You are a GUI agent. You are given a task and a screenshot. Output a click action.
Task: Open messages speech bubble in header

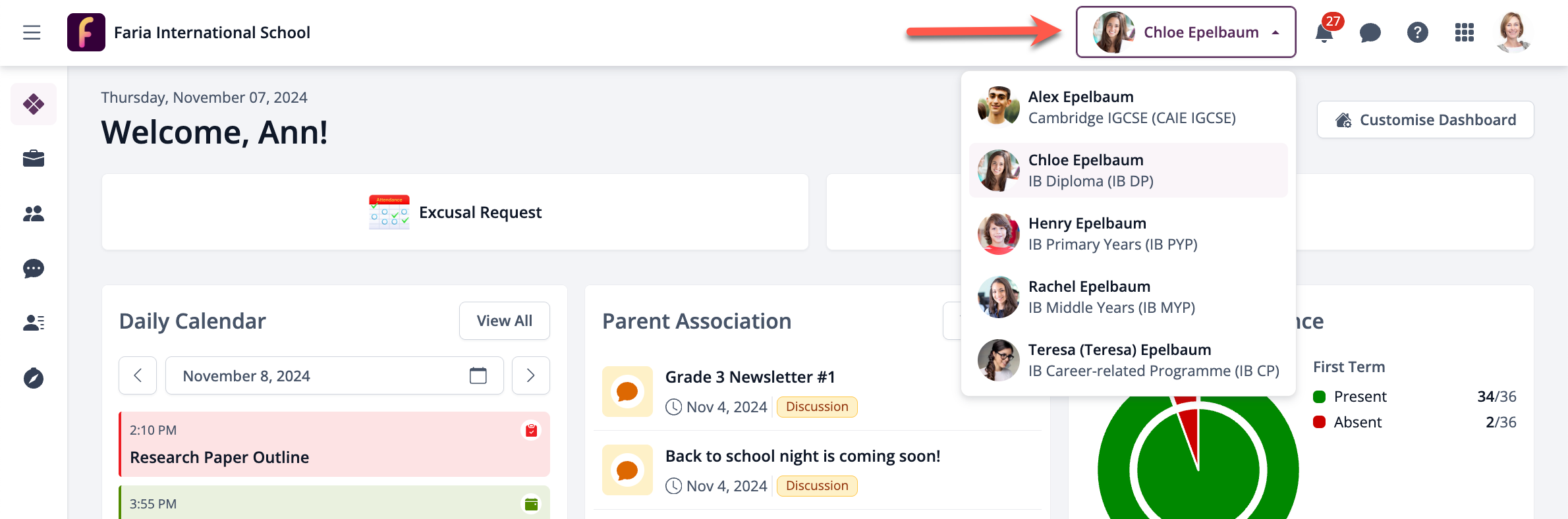[x=1370, y=33]
